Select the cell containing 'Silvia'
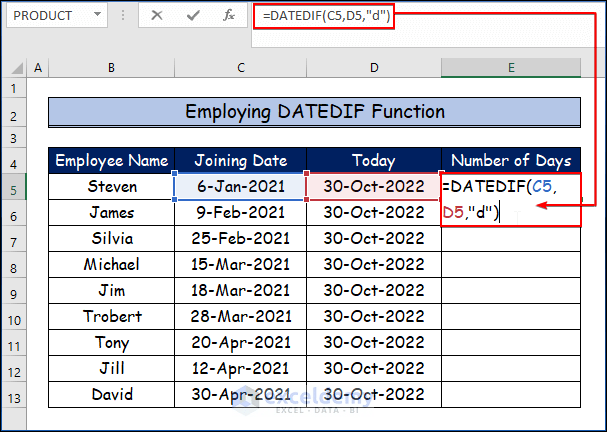The height and width of the screenshot is (432, 607). tap(111, 238)
